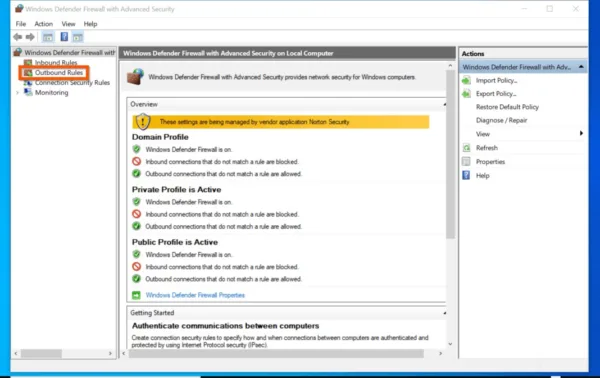The height and width of the screenshot is (378, 600).
Task: Select the Monitoring node
Action: click(x=52, y=92)
